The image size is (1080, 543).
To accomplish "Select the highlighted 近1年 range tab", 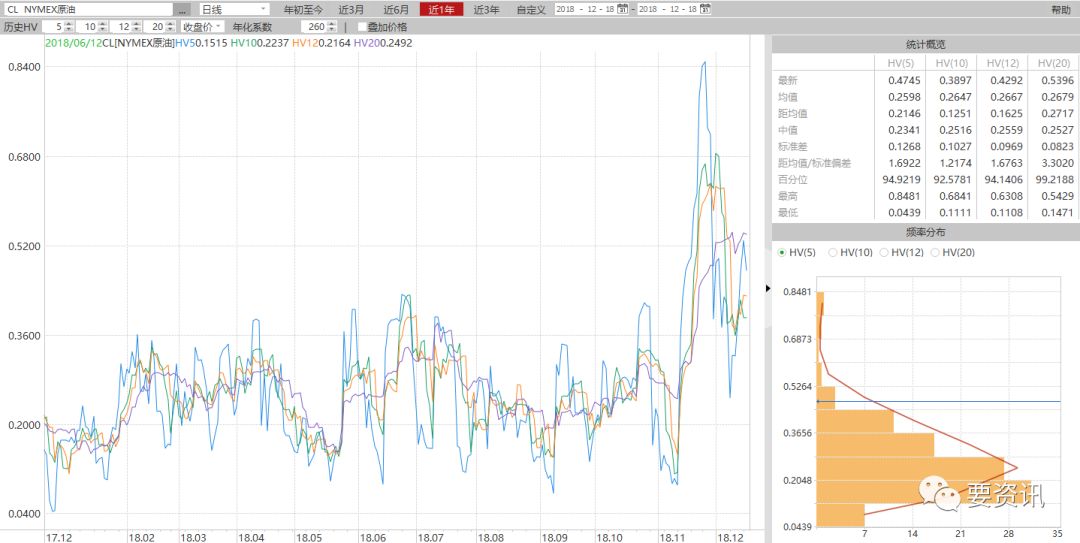I will (x=442, y=10).
